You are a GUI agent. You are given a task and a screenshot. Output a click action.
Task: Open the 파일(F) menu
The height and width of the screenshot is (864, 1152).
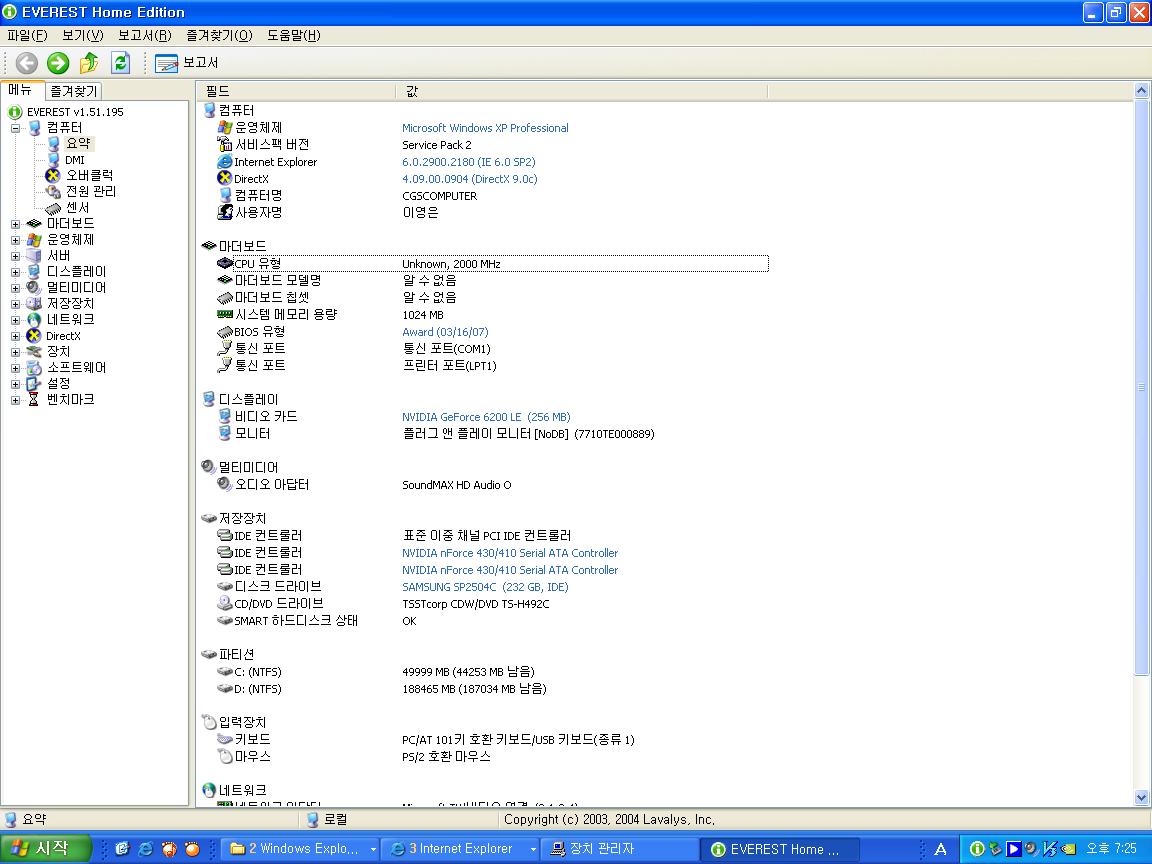tap(27, 35)
